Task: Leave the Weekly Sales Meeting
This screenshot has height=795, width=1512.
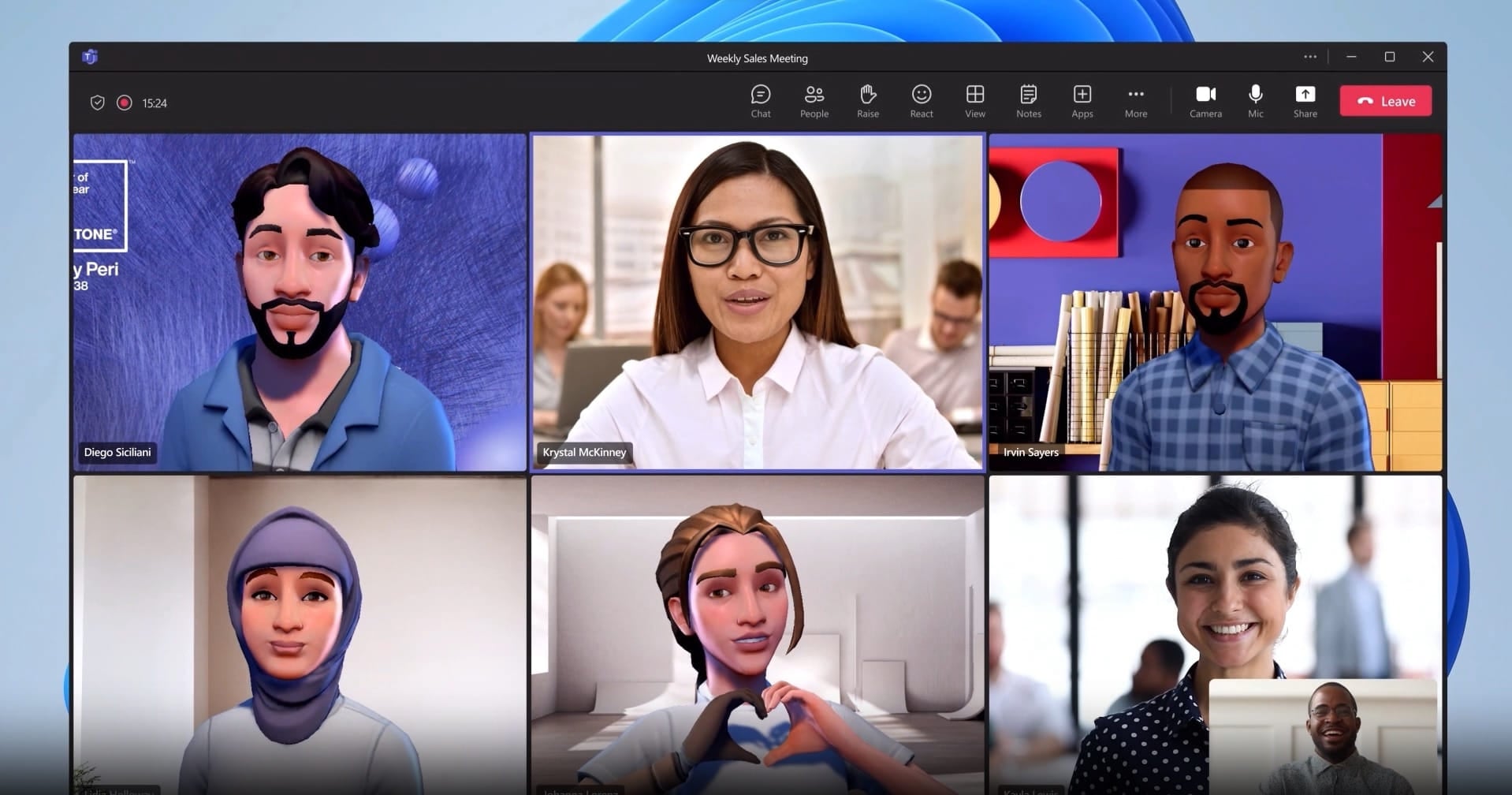Action: pos(1384,100)
